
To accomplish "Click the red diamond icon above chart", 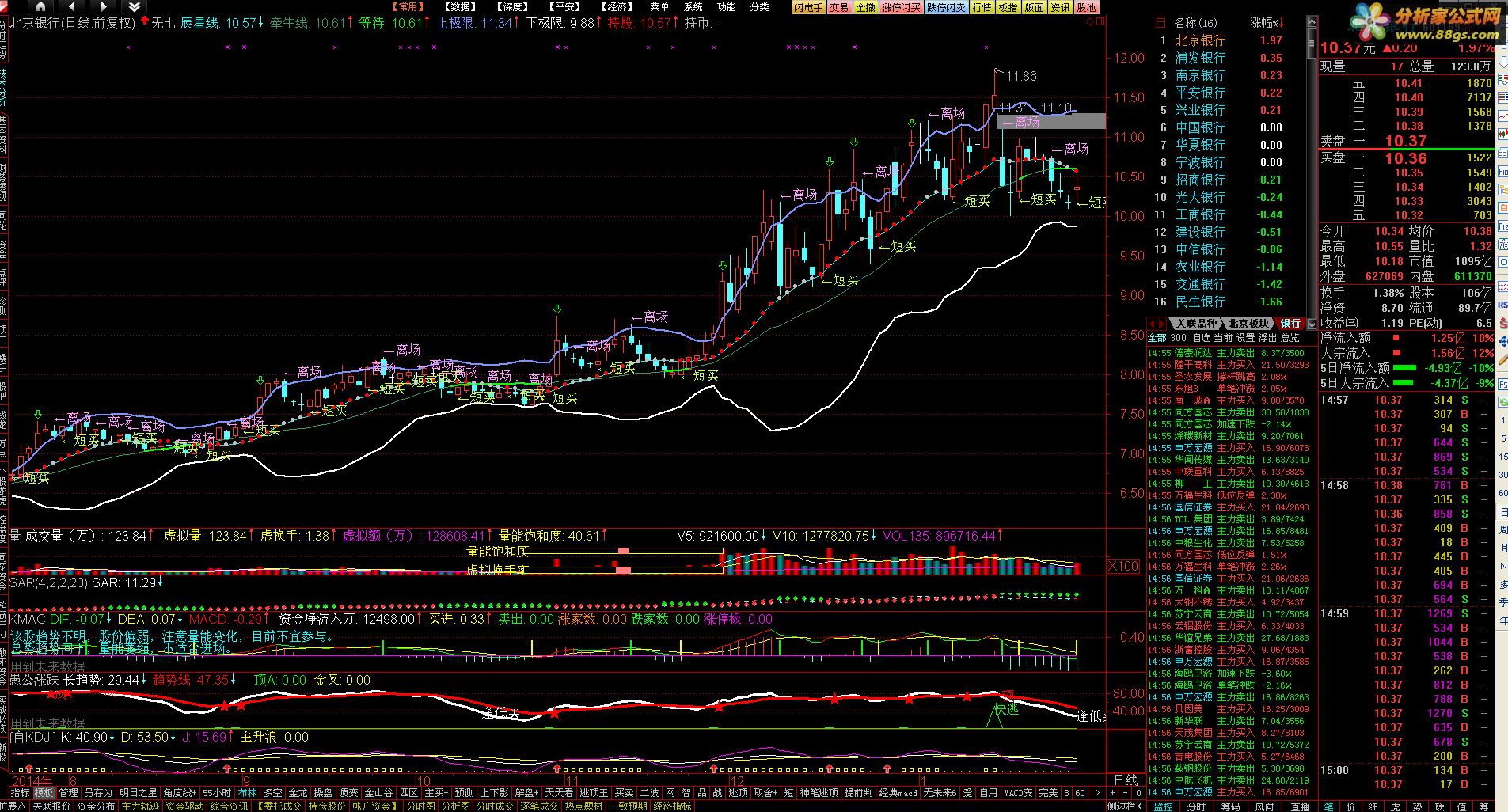I will [x=1088, y=22].
